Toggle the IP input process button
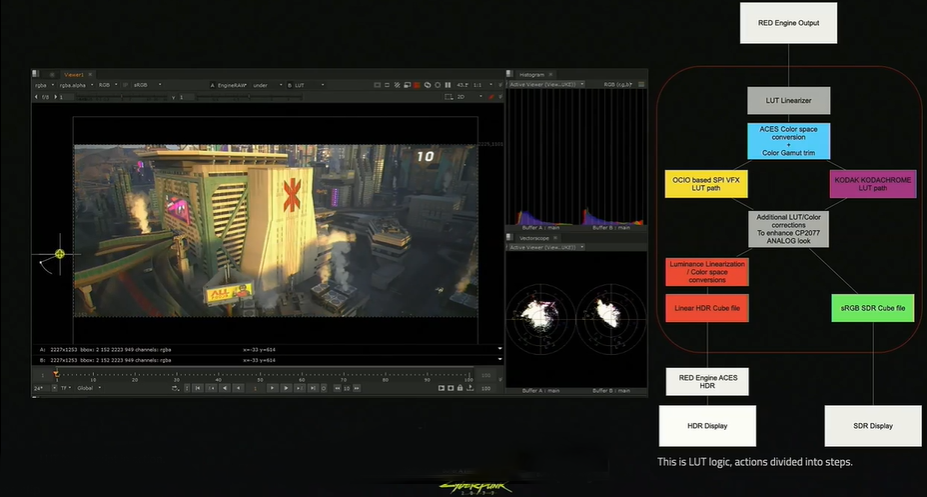 click(125, 85)
